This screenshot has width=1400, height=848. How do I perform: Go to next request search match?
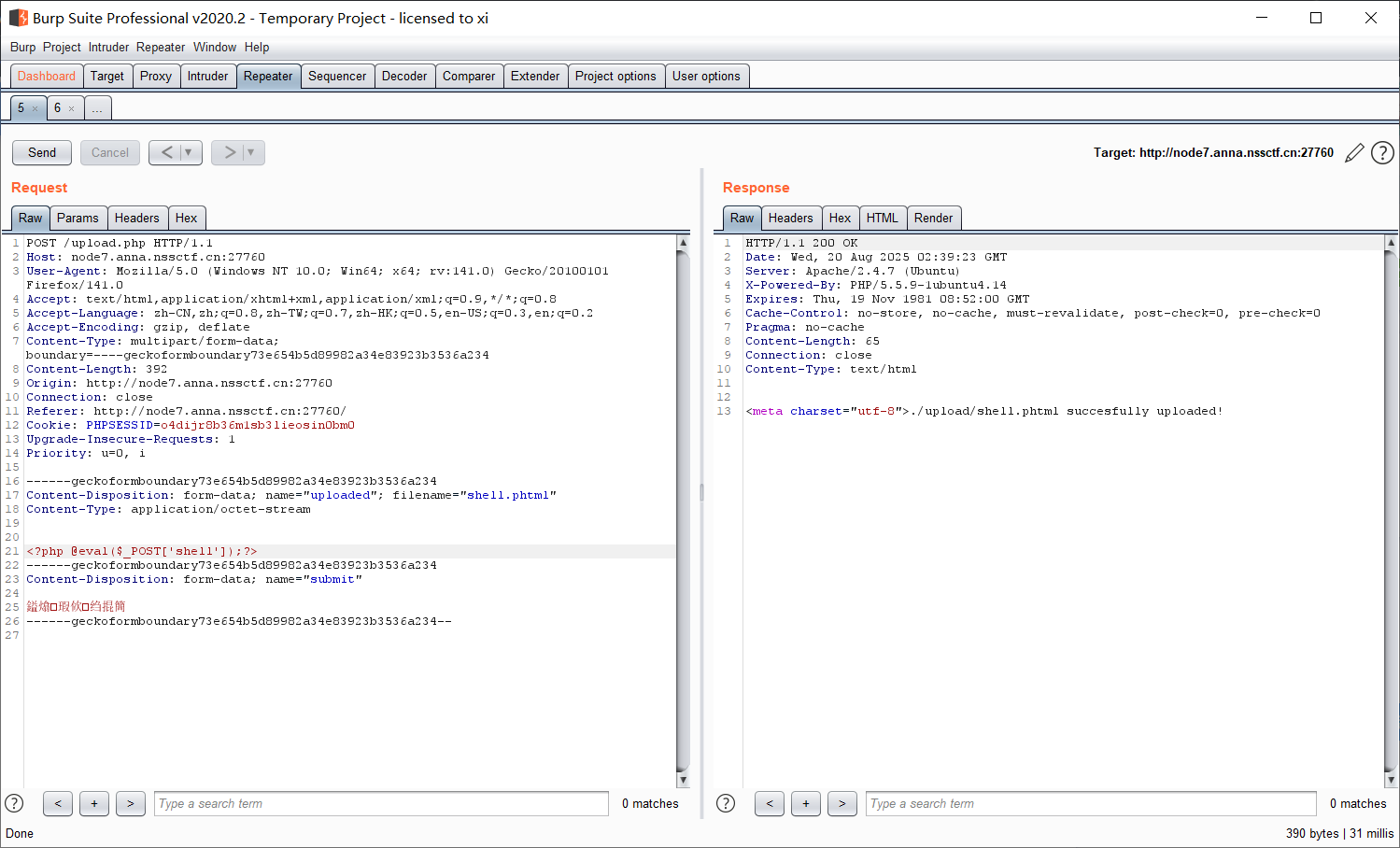point(131,803)
